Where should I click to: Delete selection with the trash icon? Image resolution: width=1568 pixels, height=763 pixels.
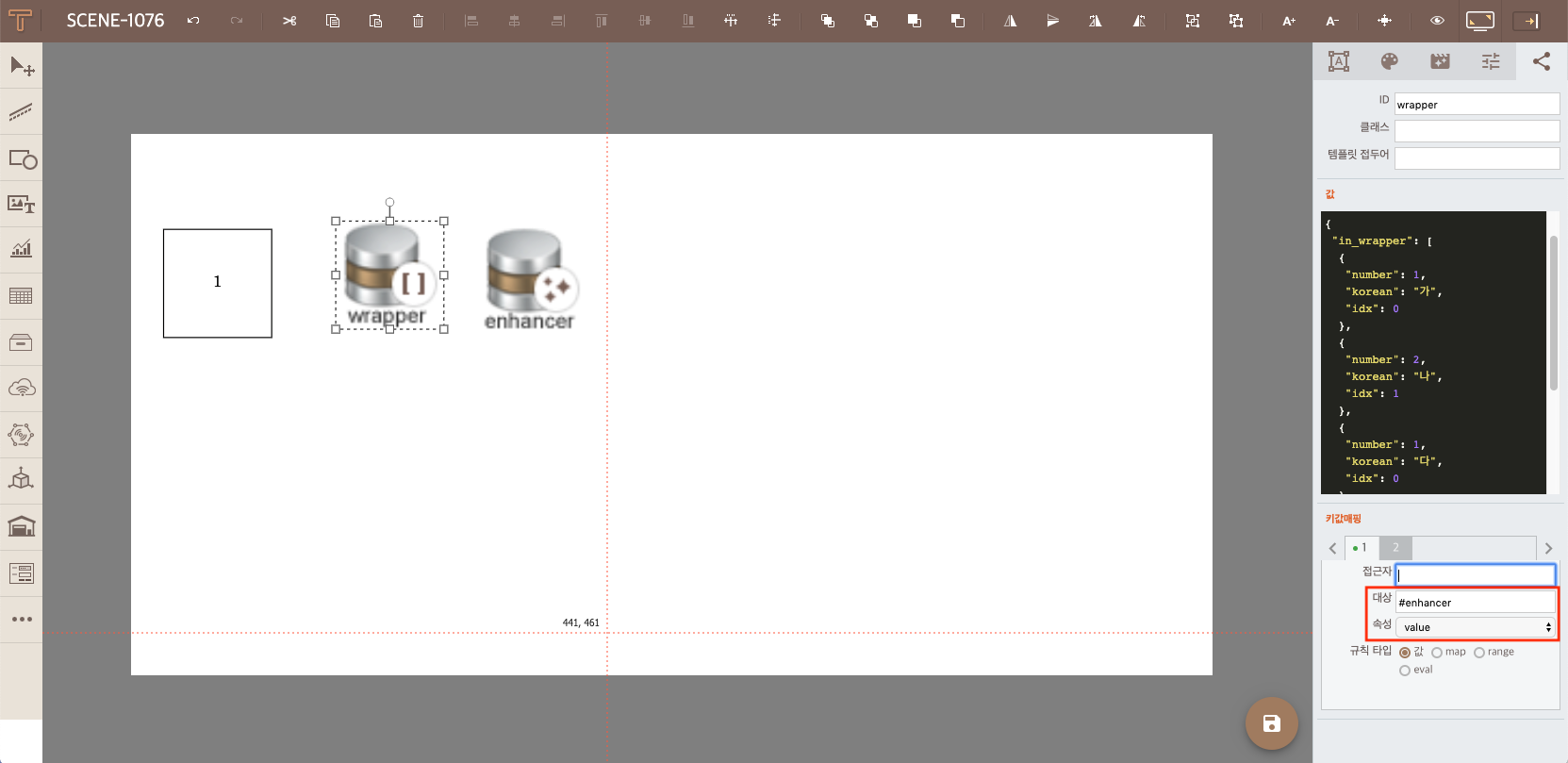419,21
